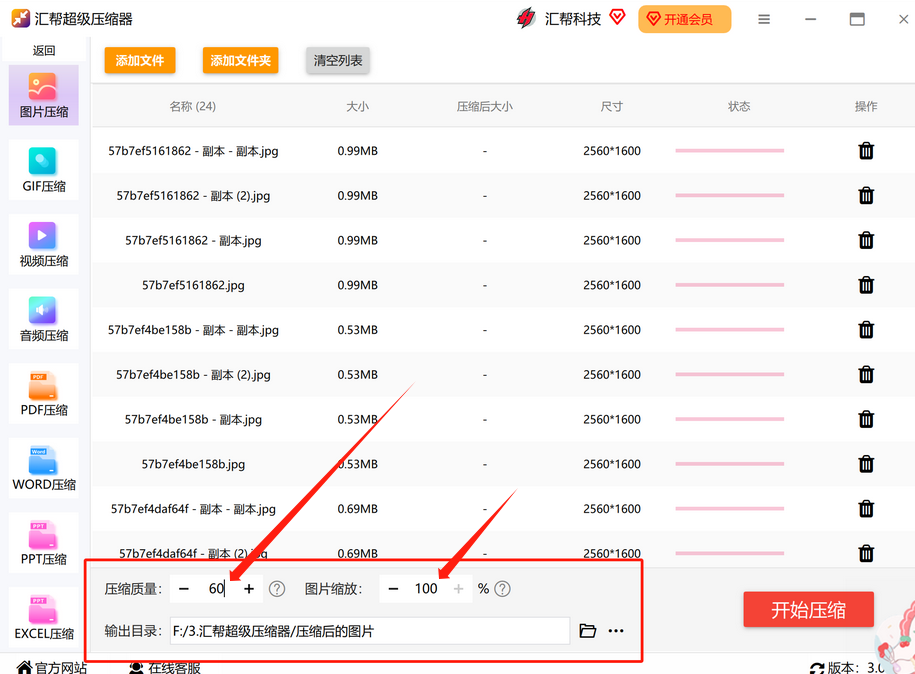Delete row 57b7ef4be158b.jpg
The width and height of the screenshot is (915, 674).
pos(866,464)
